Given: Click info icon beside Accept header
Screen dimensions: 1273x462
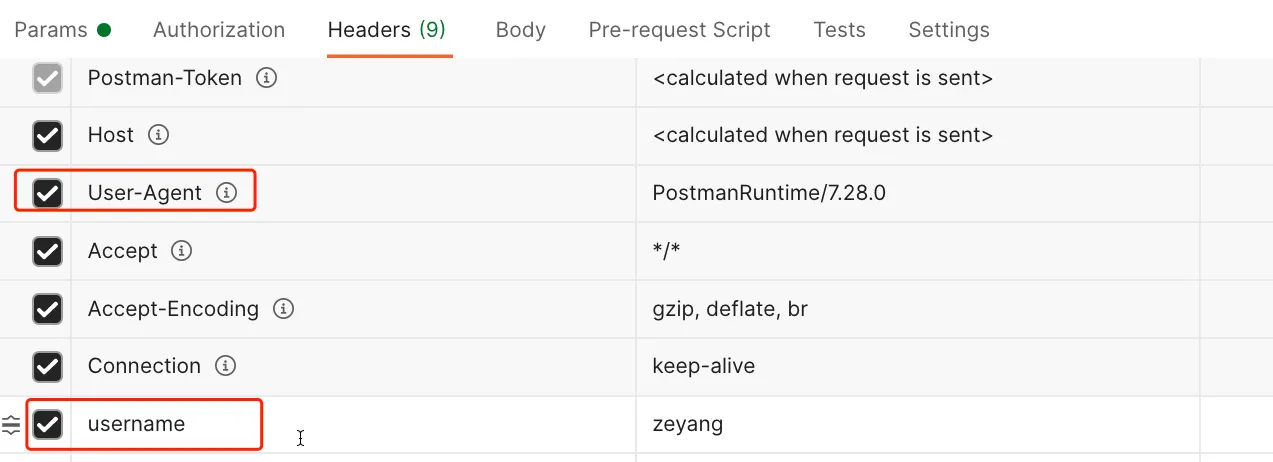Looking at the screenshot, I should [181, 251].
